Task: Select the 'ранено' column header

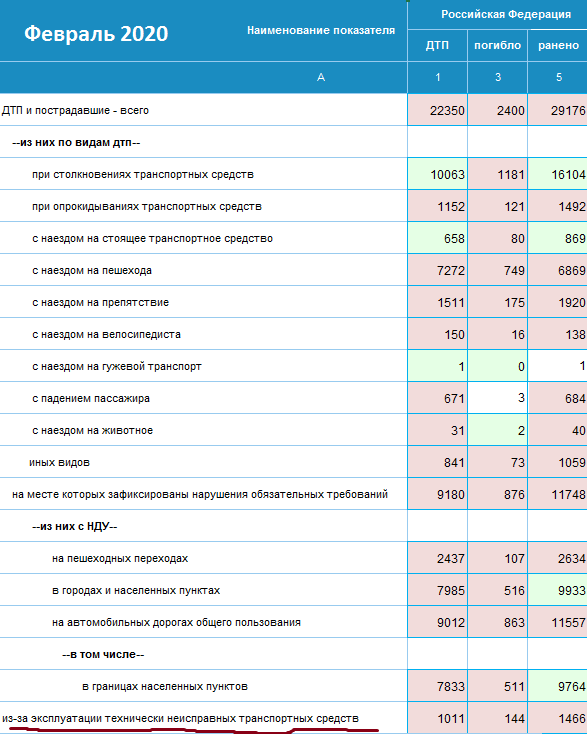Action: pyautogui.click(x=558, y=45)
